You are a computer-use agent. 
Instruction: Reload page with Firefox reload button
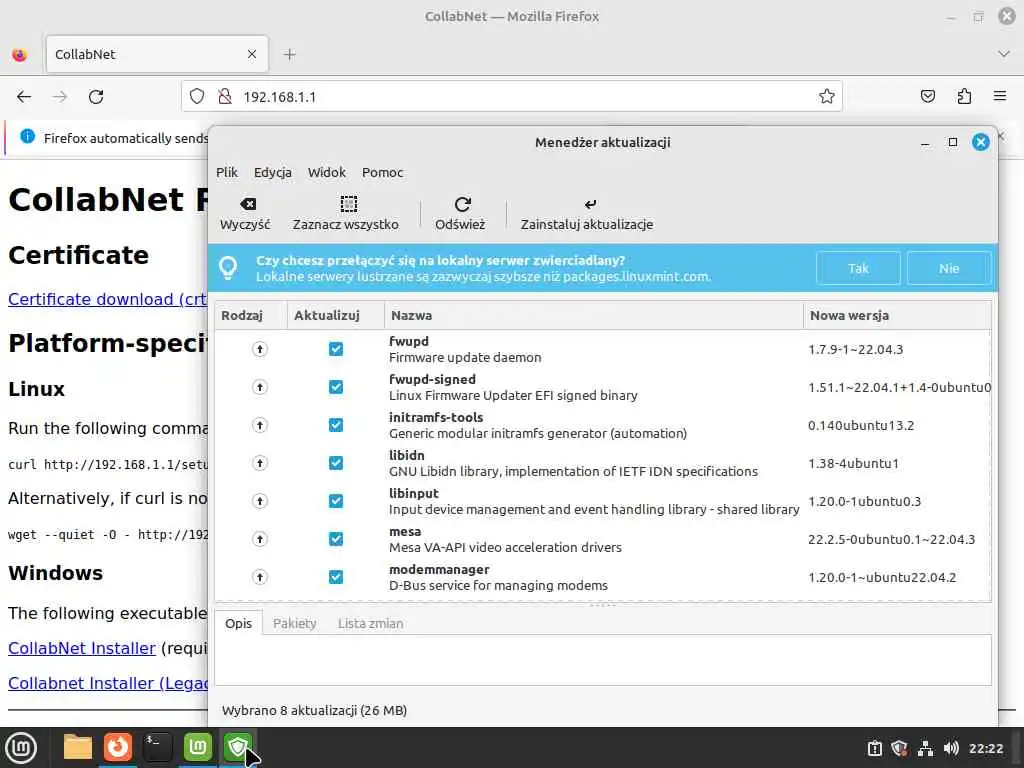[96, 97]
